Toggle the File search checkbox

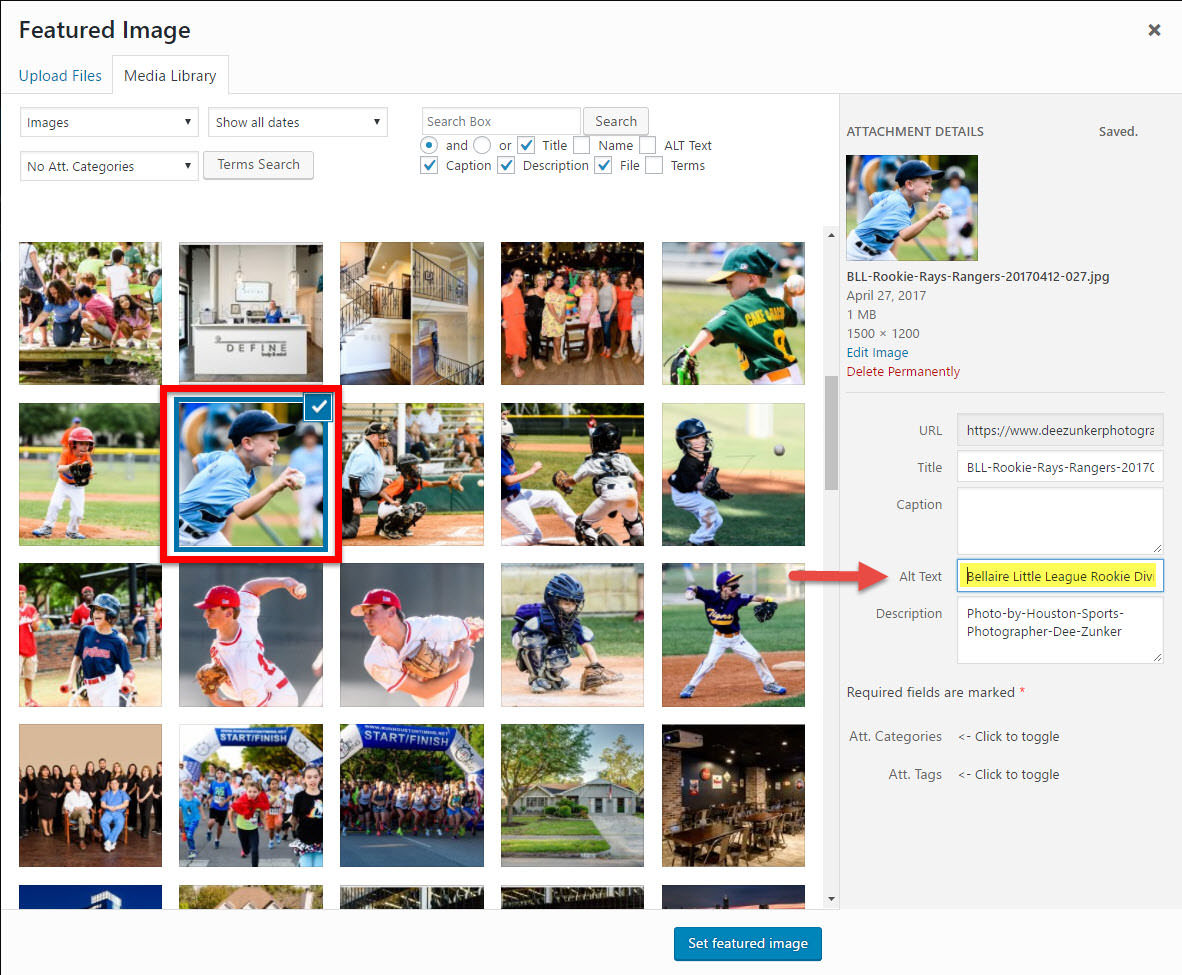603,165
